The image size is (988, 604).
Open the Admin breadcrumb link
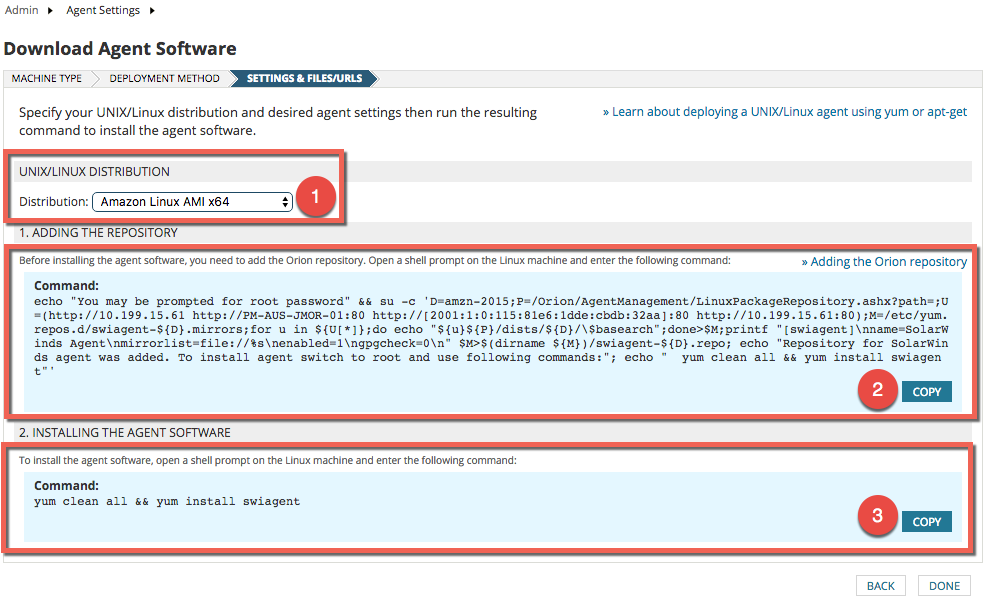(x=21, y=10)
